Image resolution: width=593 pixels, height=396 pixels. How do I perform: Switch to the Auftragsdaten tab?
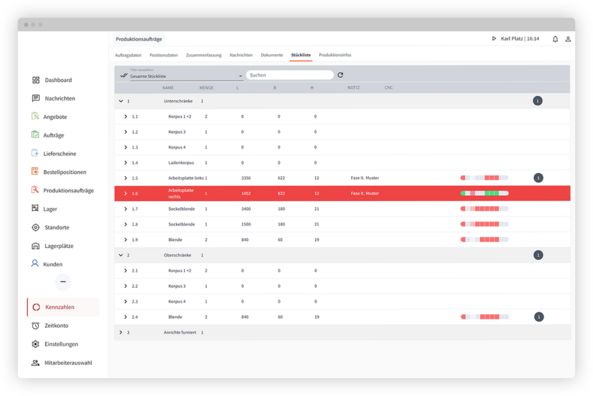[128, 55]
